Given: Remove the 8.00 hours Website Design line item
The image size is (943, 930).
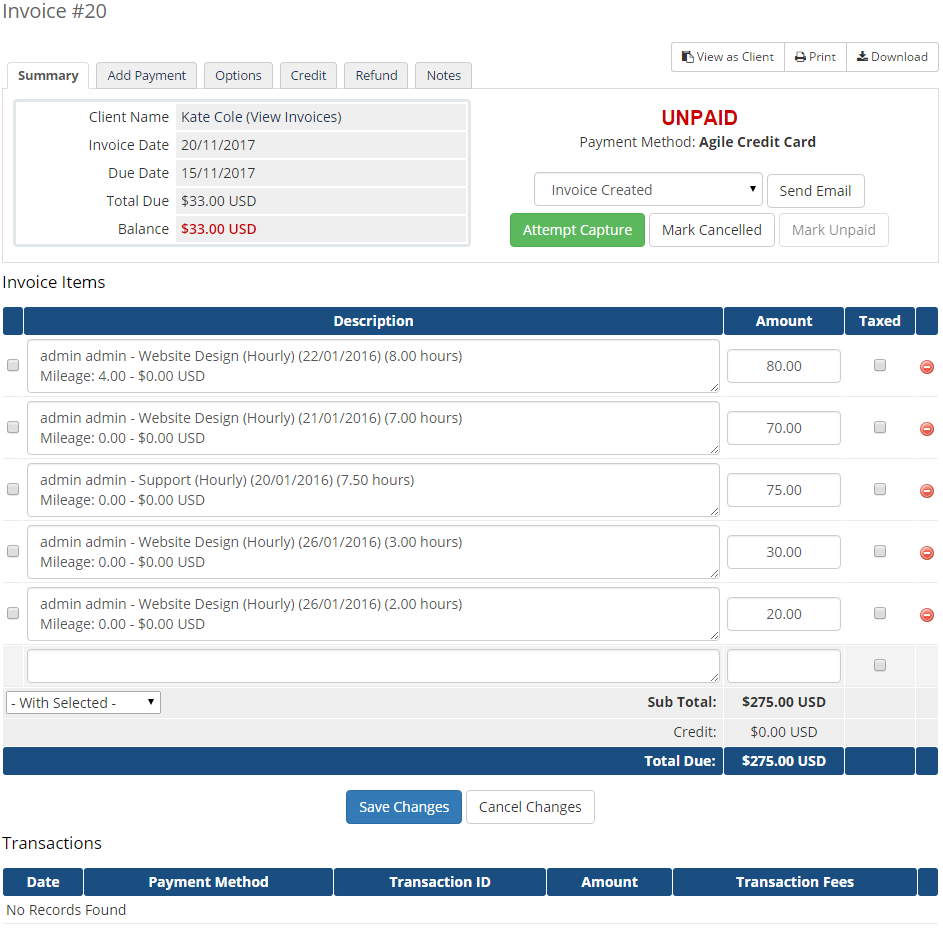Looking at the screenshot, I should click(x=926, y=366).
